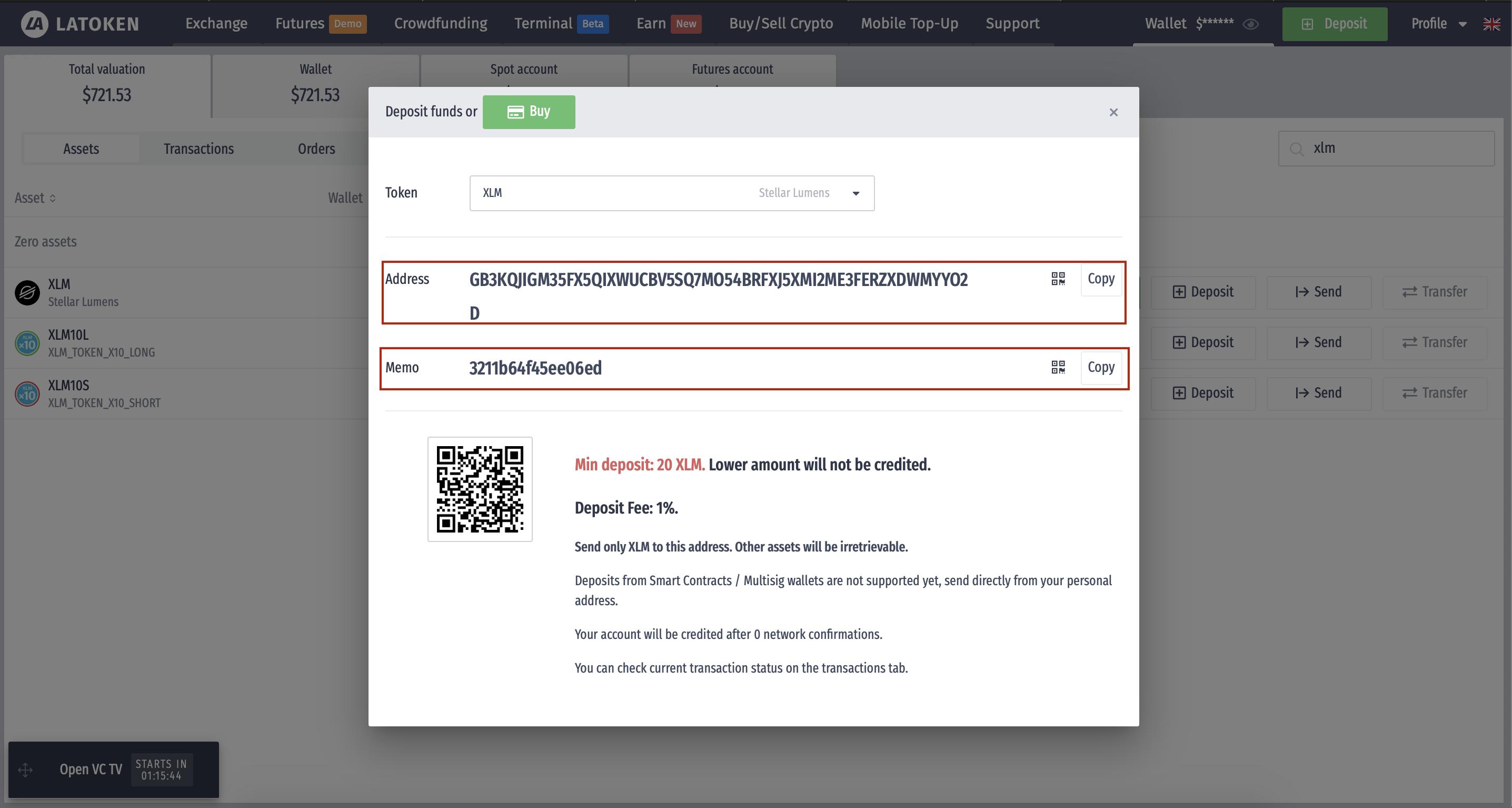1512x808 pixels.
Task: Select the Total valuation card
Action: point(107,86)
